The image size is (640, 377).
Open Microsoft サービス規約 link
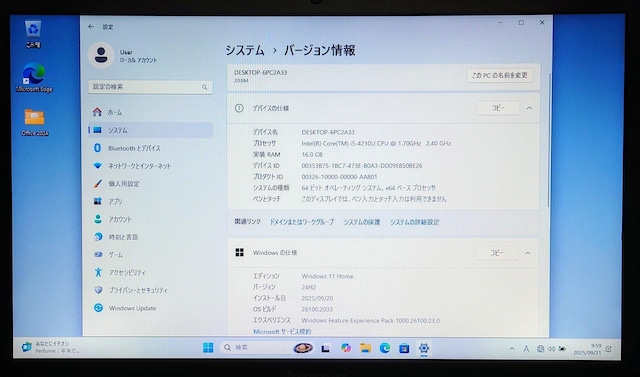tap(282, 332)
